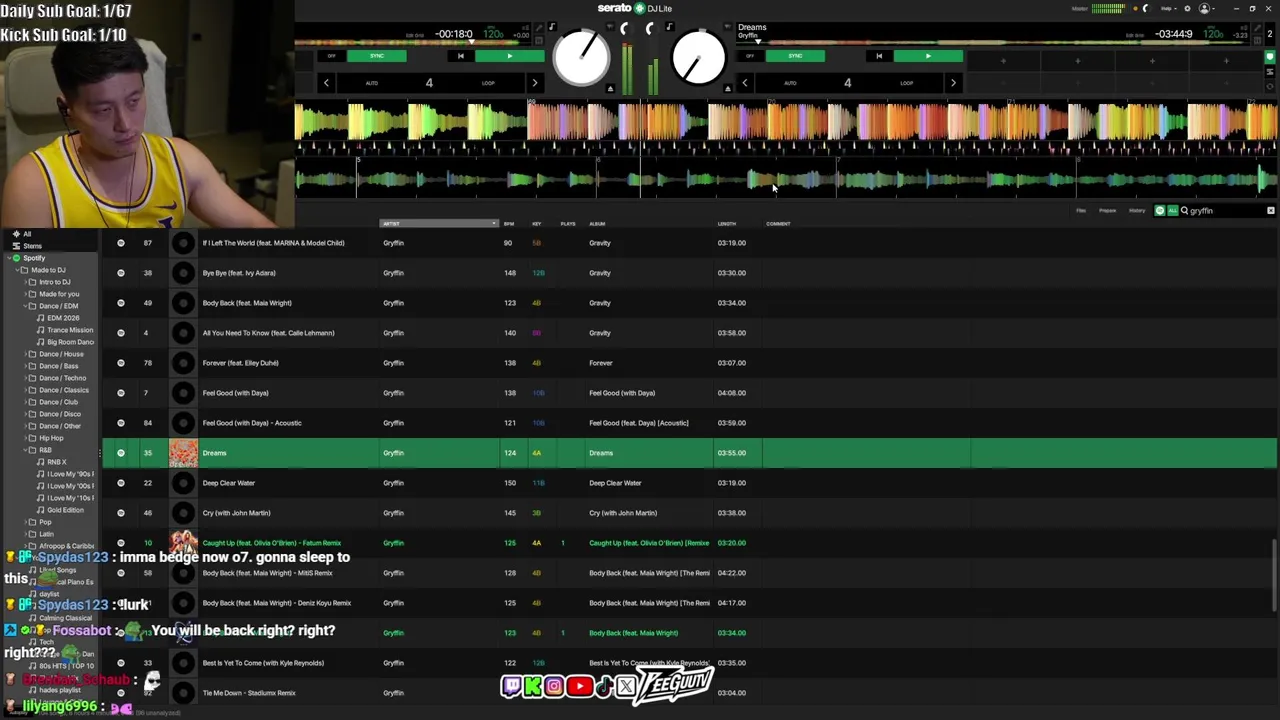The width and height of the screenshot is (1280, 720).
Task: Halve the left deck loop length
Action: 326,83
